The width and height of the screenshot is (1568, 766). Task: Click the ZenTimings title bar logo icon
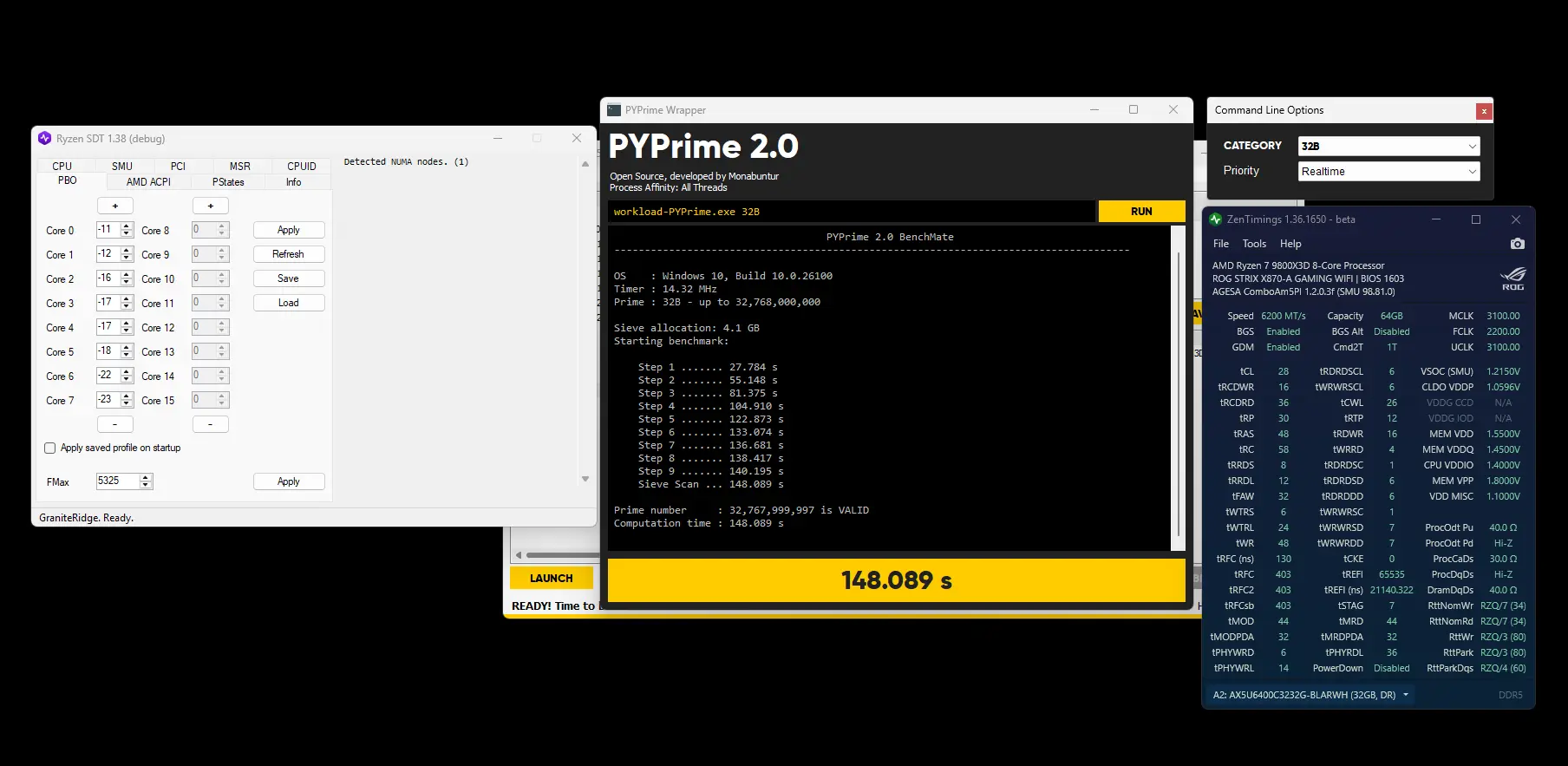click(x=1216, y=219)
